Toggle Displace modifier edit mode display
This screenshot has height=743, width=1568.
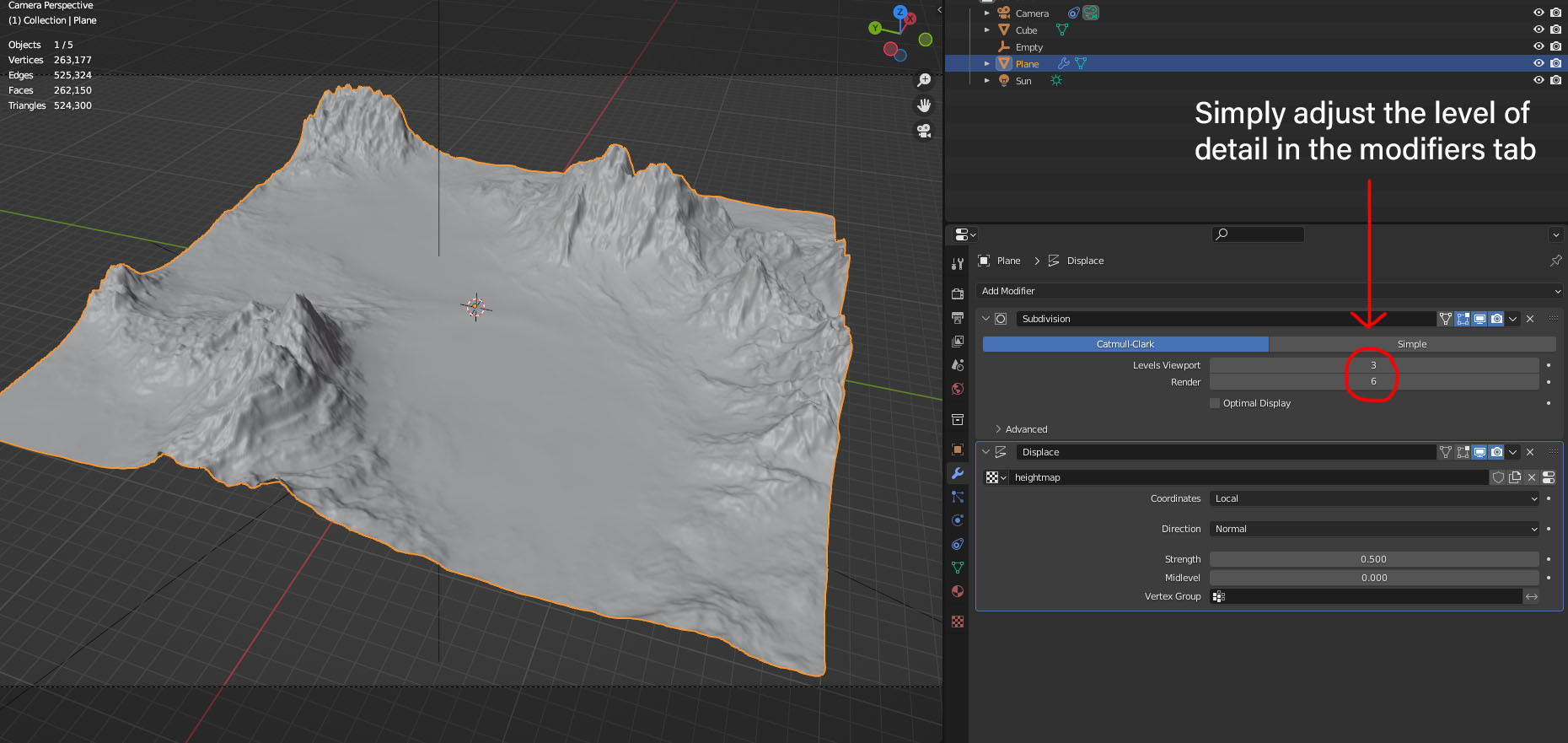click(1463, 452)
